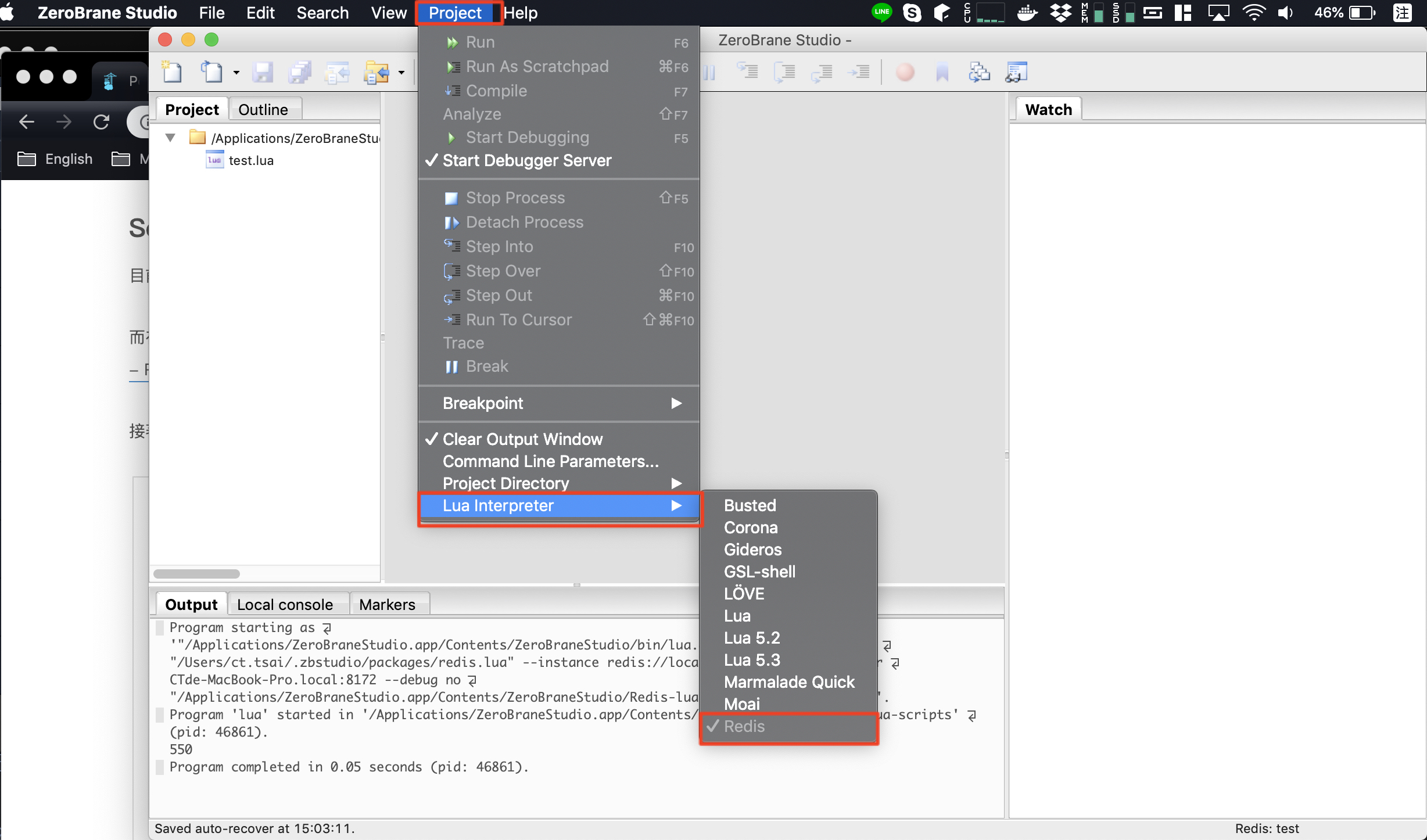1427x840 pixels.
Task: Click the Toggle Bookmark toolbar icon
Action: click(942, 73)
